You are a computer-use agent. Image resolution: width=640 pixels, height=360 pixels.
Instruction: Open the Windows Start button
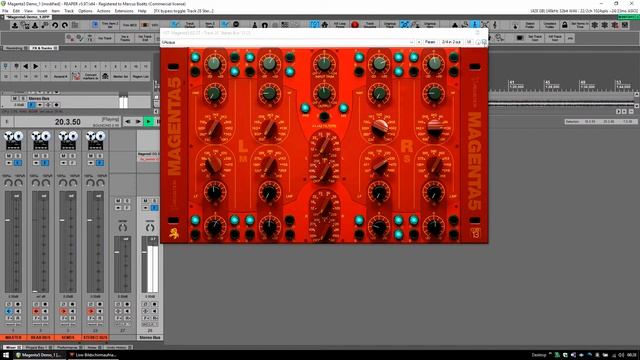(6, 355)
